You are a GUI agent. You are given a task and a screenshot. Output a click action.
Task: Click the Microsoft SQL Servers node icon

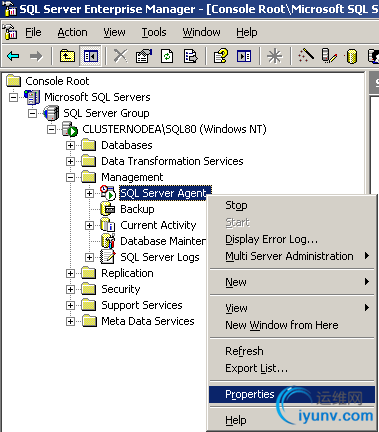click(x=32, y=97)
